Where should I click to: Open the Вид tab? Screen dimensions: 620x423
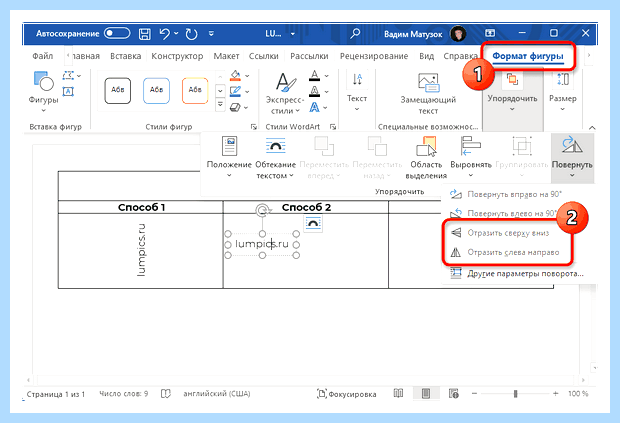pos(426,56)
